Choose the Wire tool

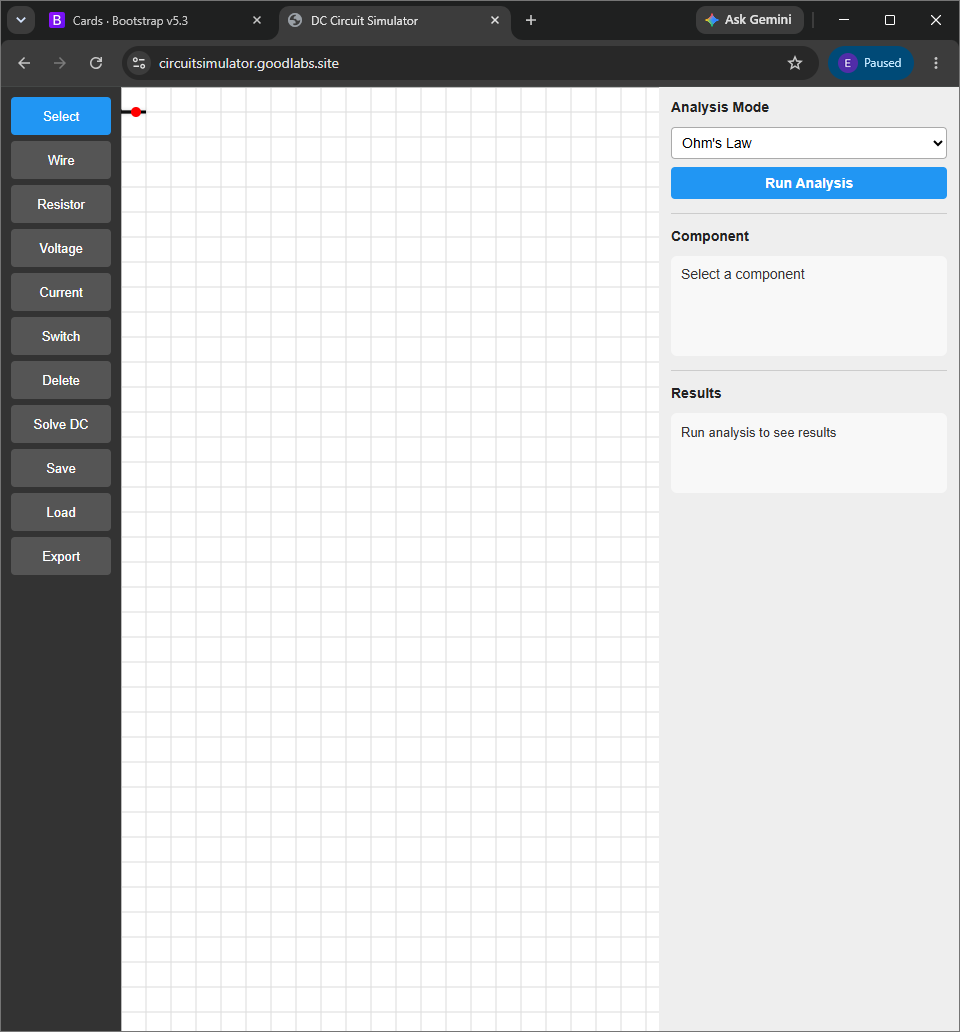[61, 160]
